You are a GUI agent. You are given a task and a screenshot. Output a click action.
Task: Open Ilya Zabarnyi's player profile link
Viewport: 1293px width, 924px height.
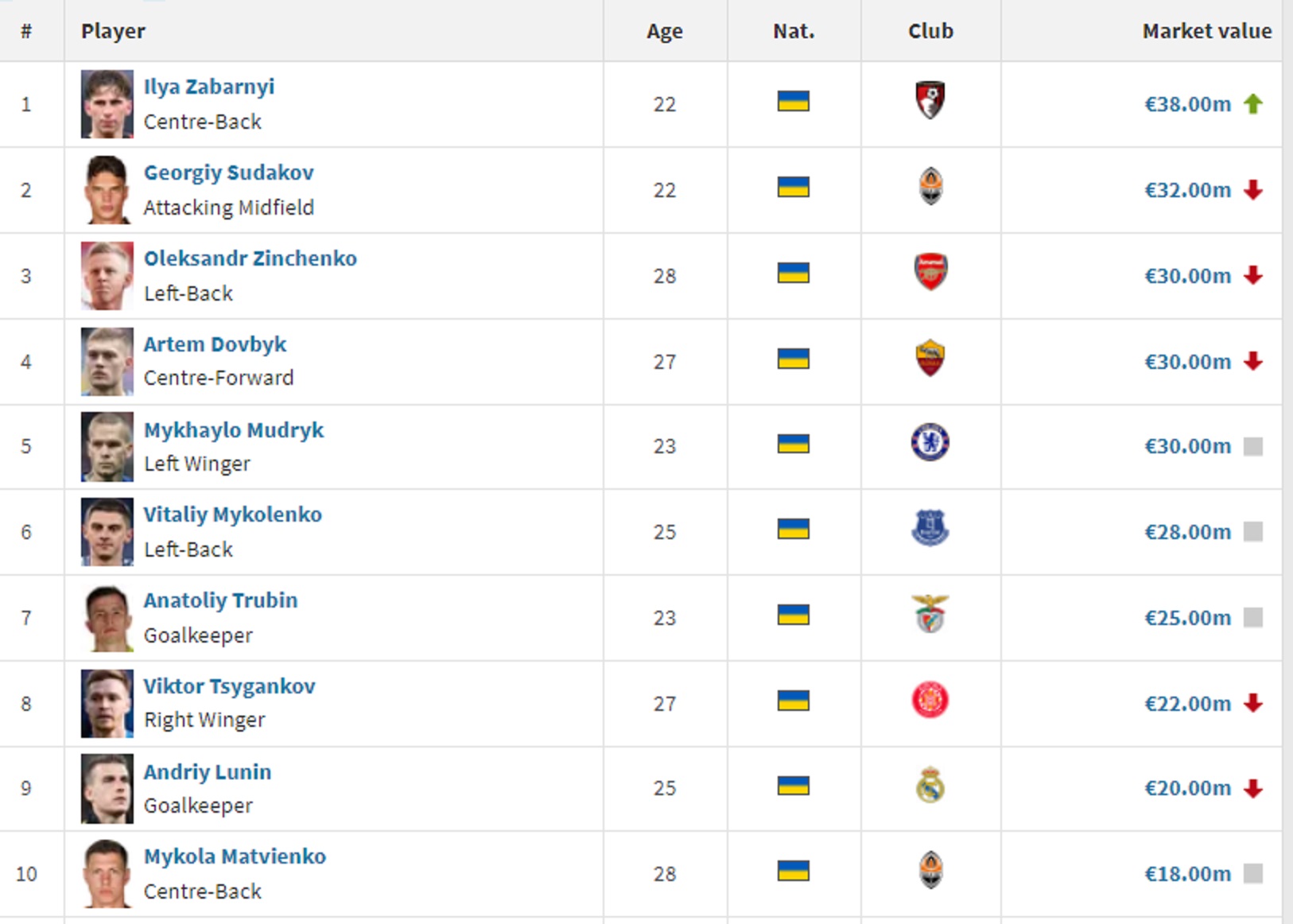(209, 87)
